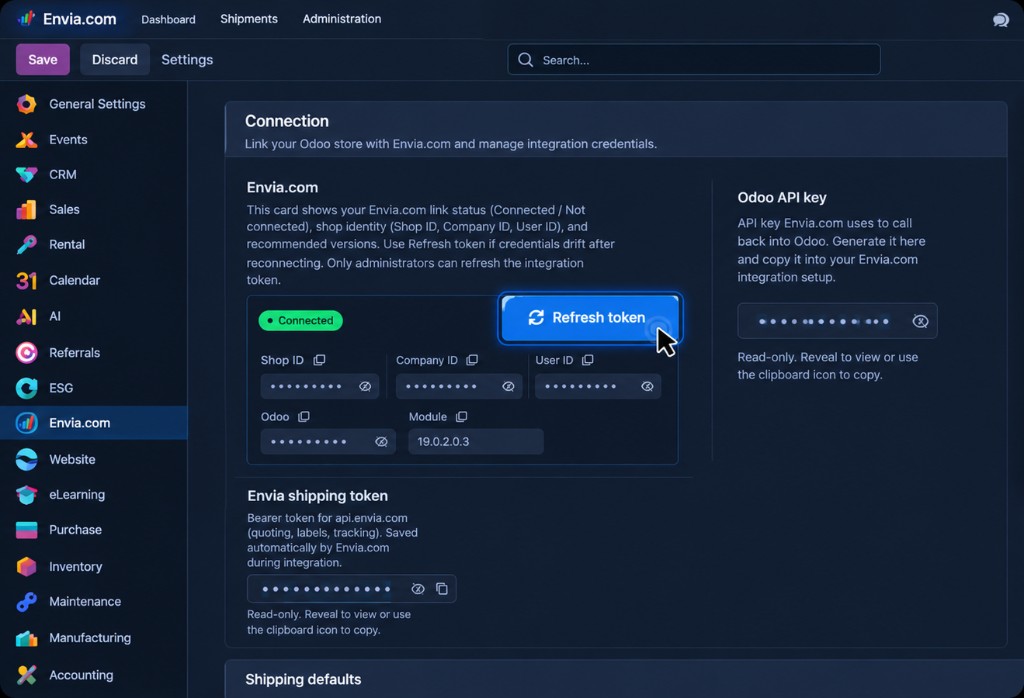Click the Odoo API key heading
The height and width of the screenshot is (698, 1024).
[782, 197]
